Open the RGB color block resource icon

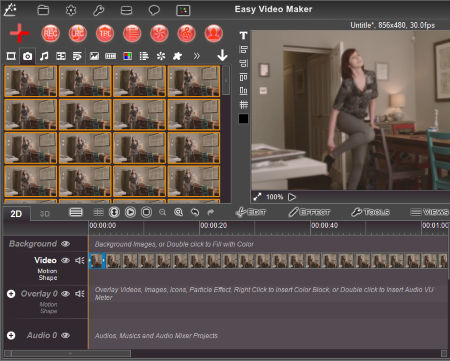tap(128, 56)
